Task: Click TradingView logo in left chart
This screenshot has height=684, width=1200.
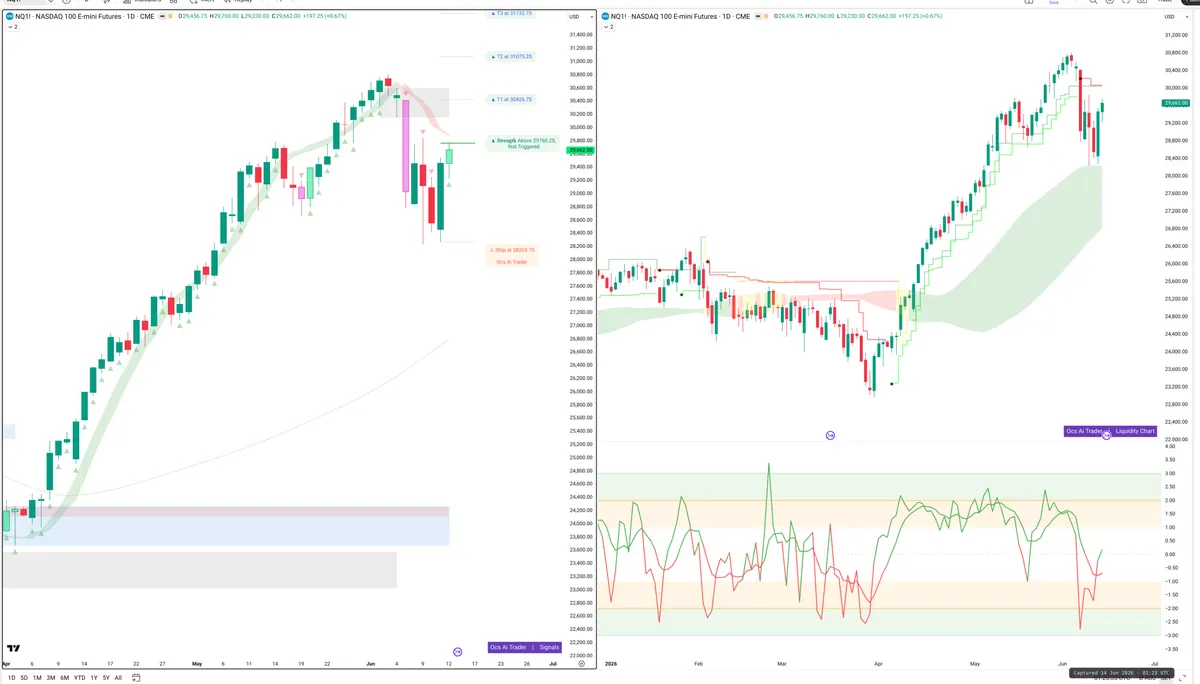Action: pyautogui.click(x=14, y=648)
